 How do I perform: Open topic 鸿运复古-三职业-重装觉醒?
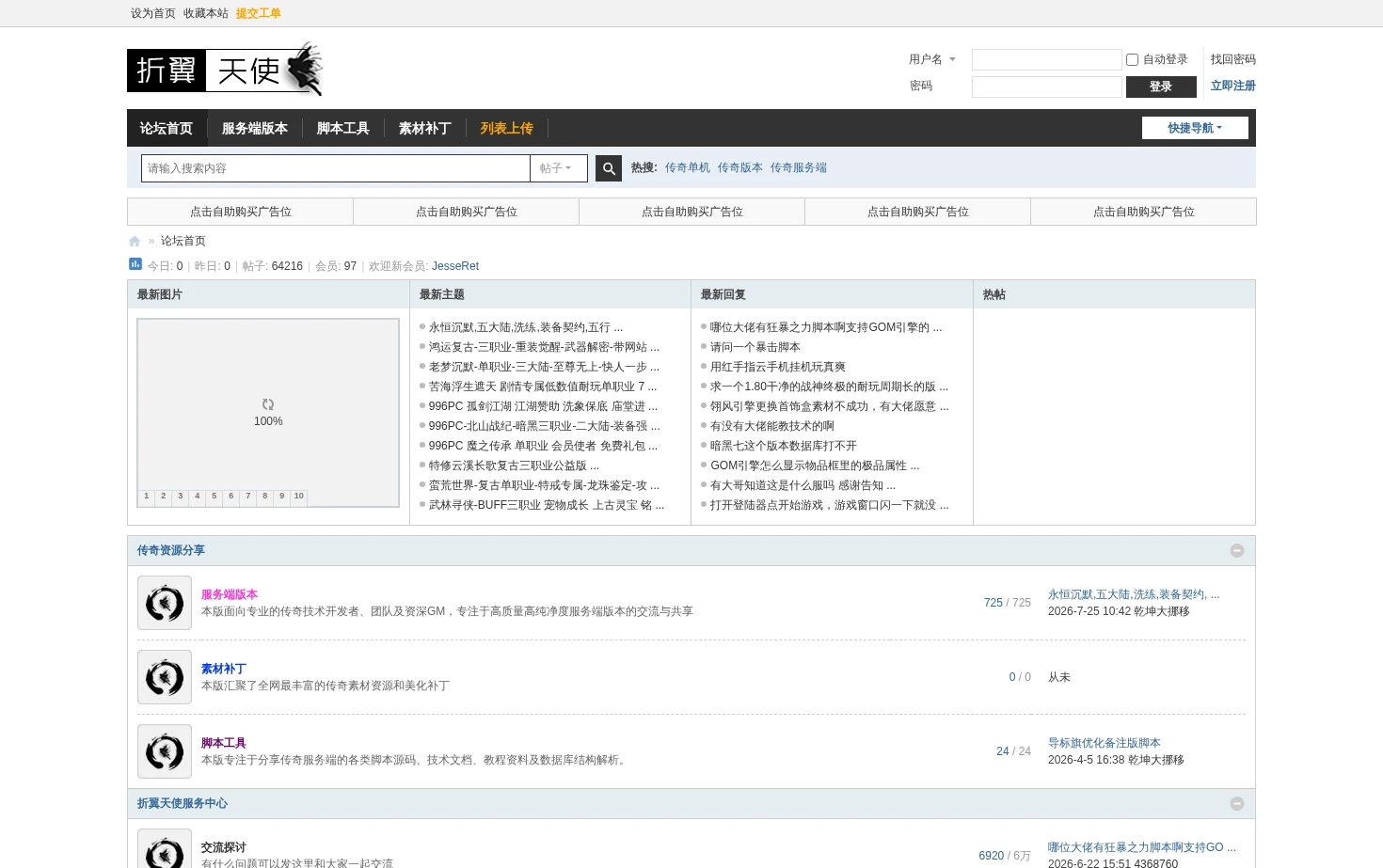[544, 347]
